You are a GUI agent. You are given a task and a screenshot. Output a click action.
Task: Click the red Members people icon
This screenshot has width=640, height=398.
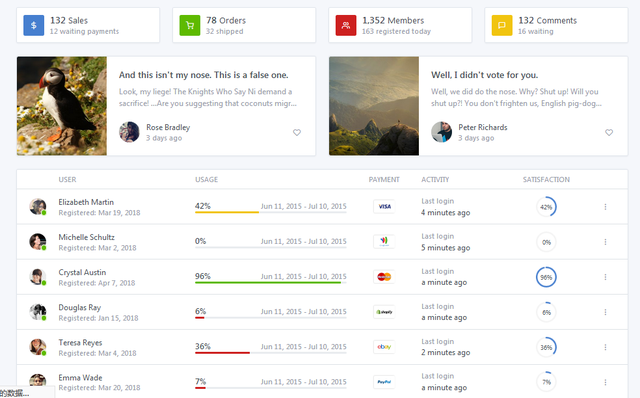click(x=346, y=25)
